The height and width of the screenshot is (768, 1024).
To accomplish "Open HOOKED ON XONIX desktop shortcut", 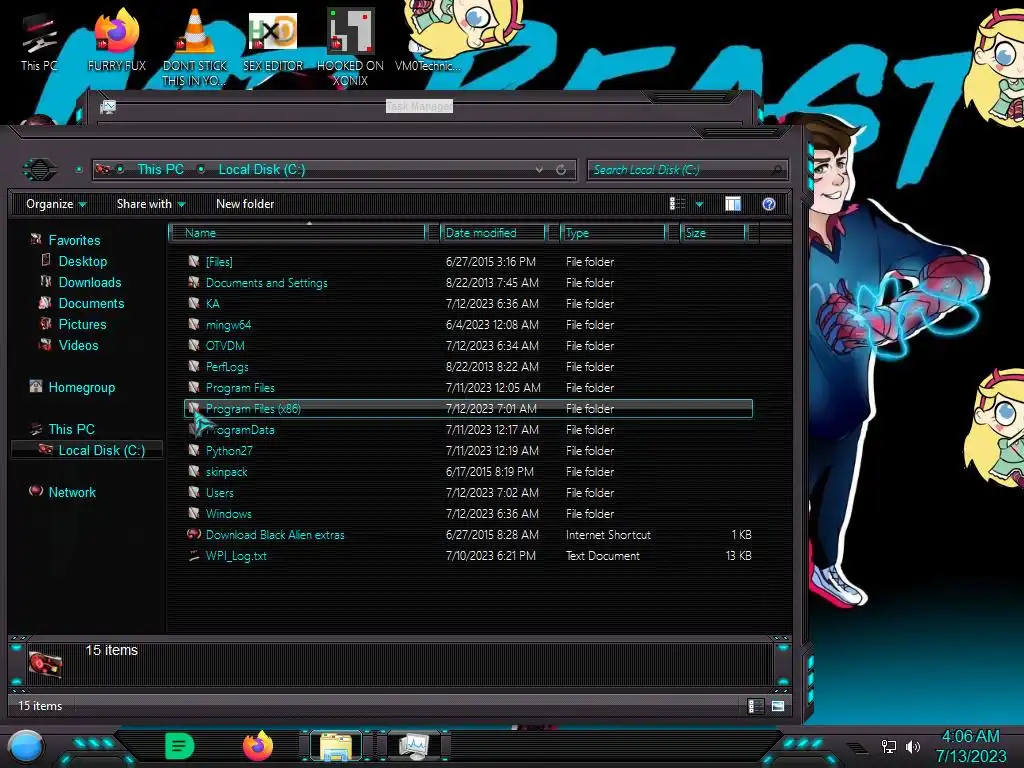I will (350, 47).
